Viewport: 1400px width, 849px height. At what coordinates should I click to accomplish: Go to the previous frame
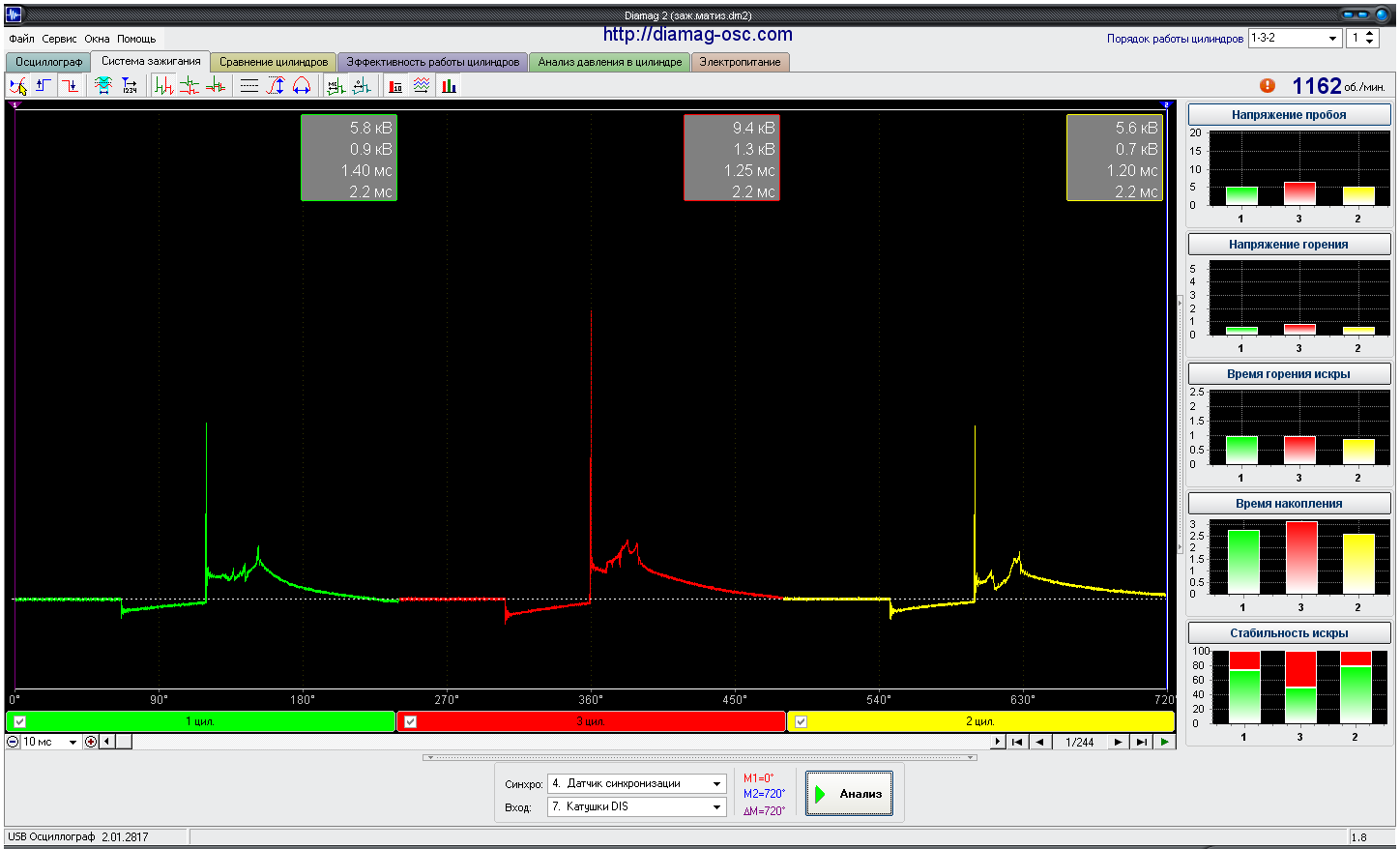click(1040, 742)
